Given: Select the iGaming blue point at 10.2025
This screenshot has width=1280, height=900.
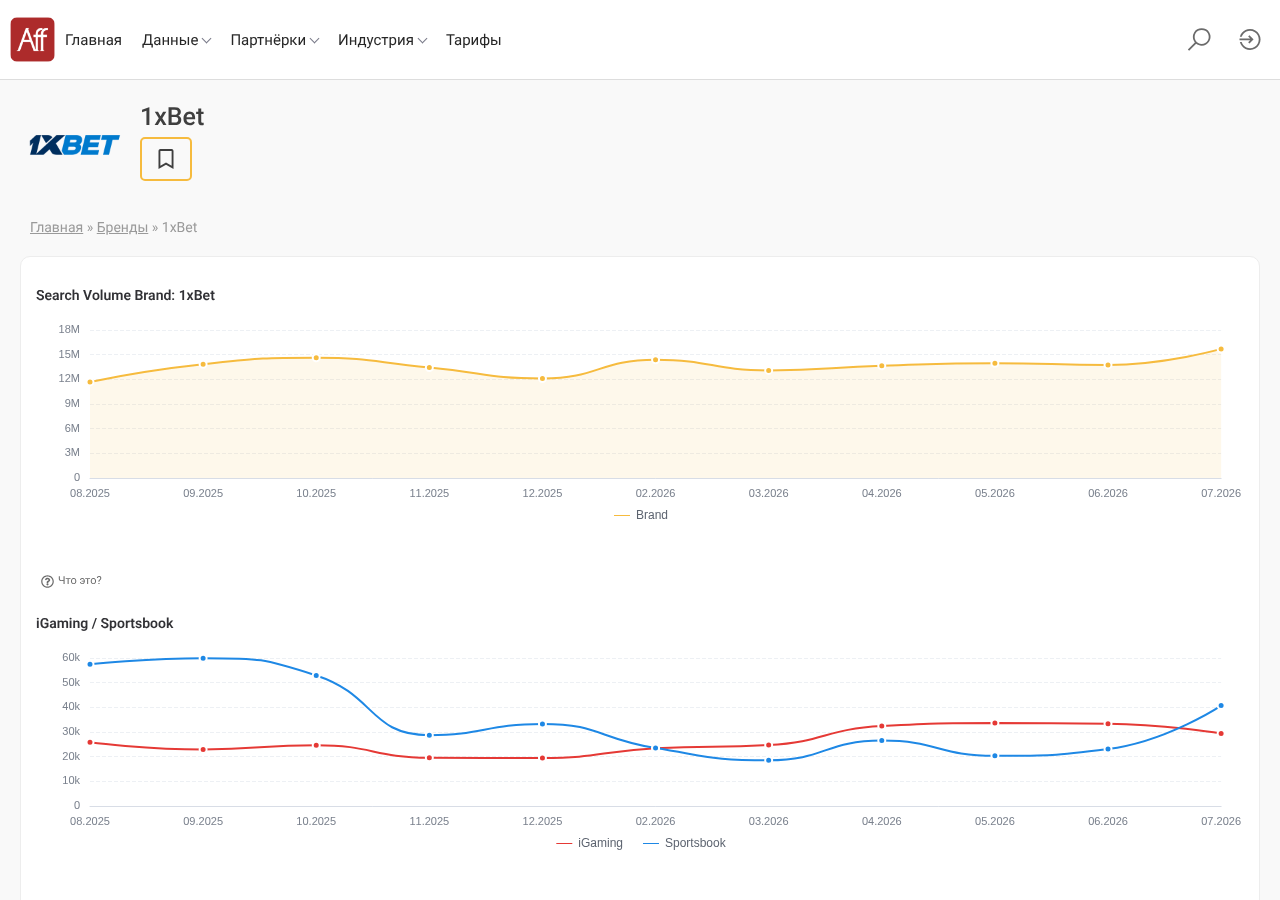Looking at the screenshot, I should (x=316, y=676).
